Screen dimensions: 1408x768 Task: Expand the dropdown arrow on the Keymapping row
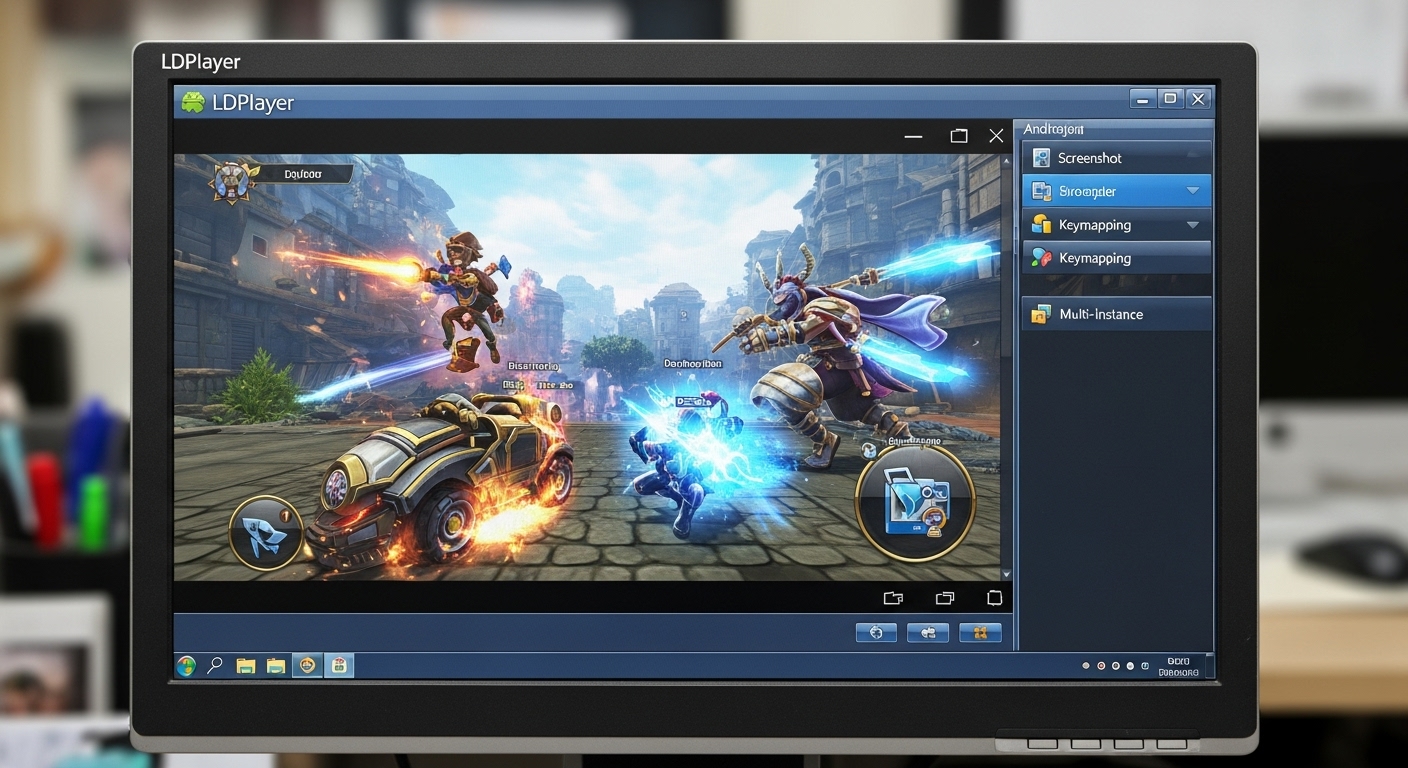tap(1192, 225)
